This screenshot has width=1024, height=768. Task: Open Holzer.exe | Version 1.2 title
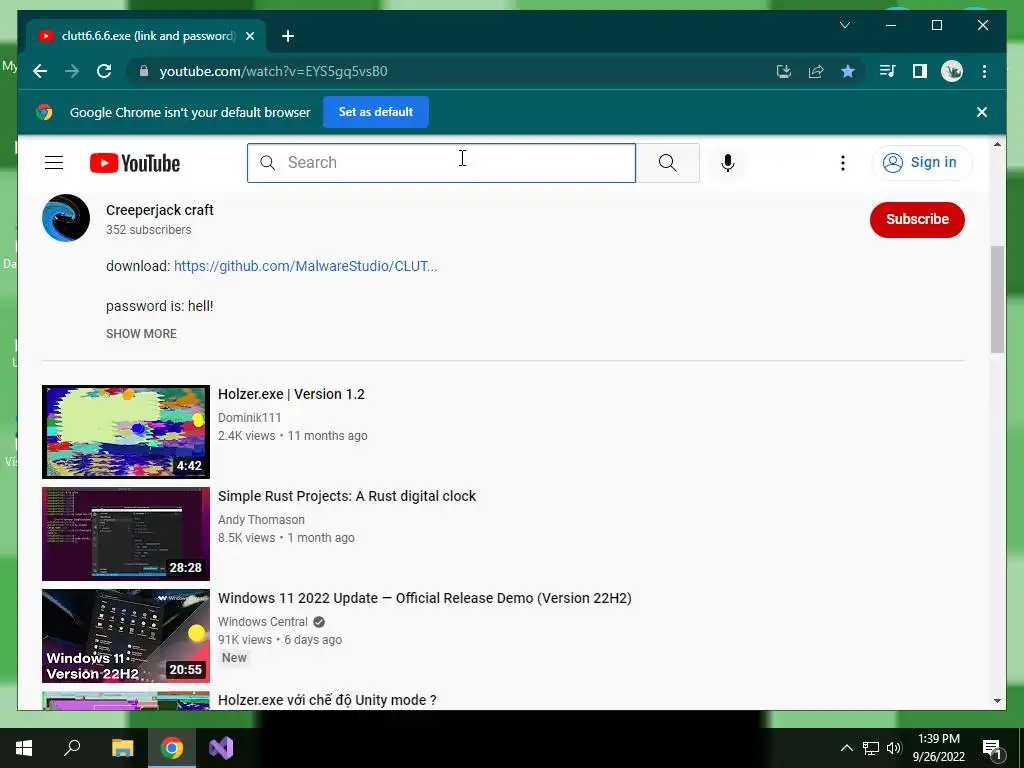click(291, 394)
